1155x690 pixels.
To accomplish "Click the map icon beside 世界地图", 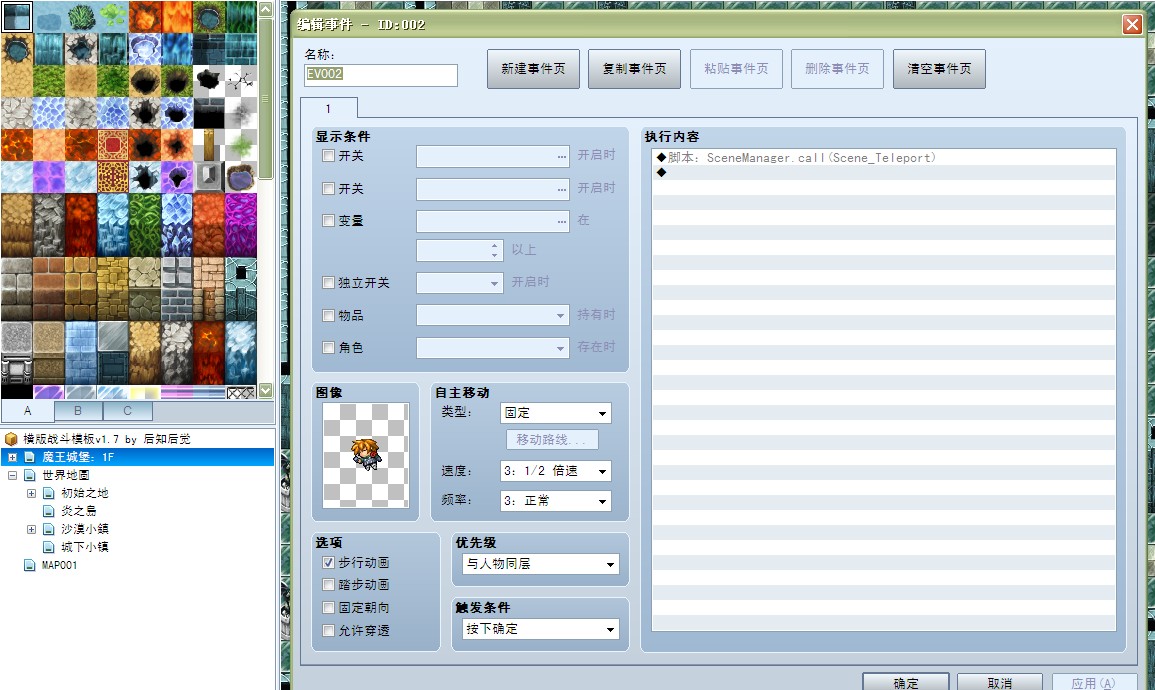I will (x=30, y=475).
